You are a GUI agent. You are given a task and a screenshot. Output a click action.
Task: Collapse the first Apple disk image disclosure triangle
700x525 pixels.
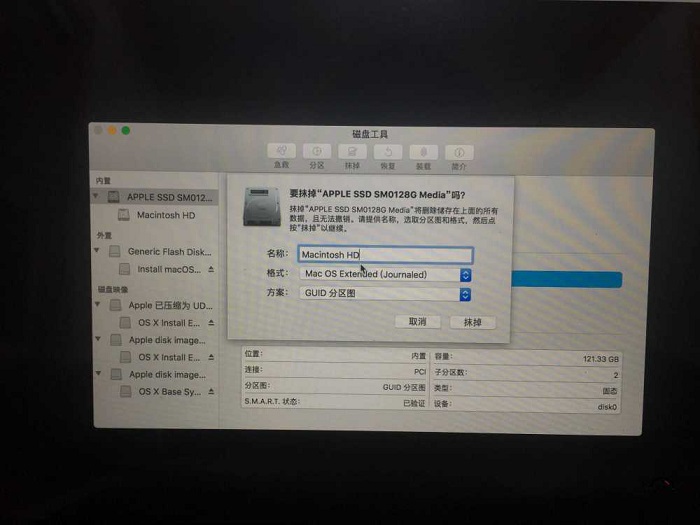click(98, 339)
